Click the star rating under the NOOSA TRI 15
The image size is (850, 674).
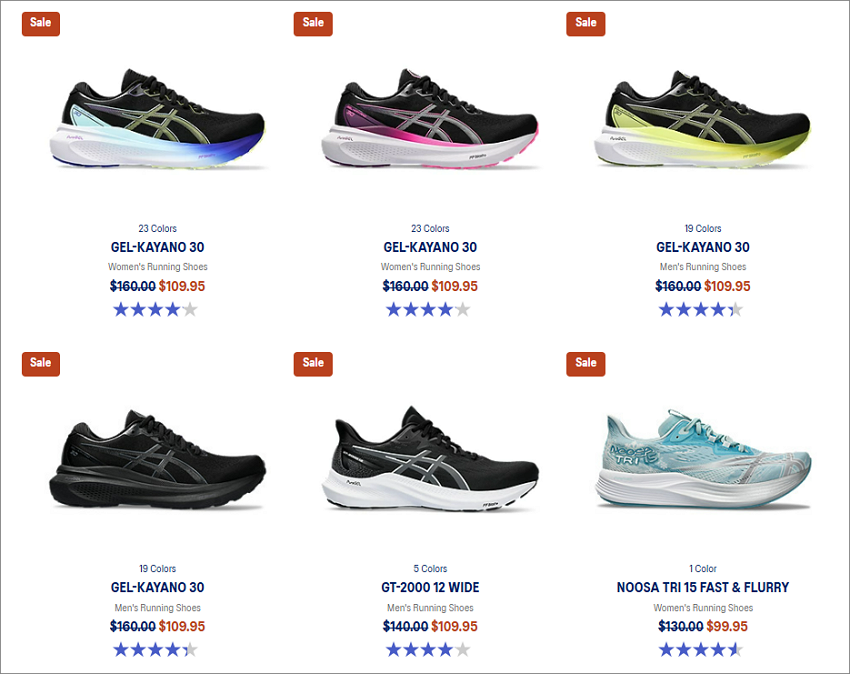[700, 649]
